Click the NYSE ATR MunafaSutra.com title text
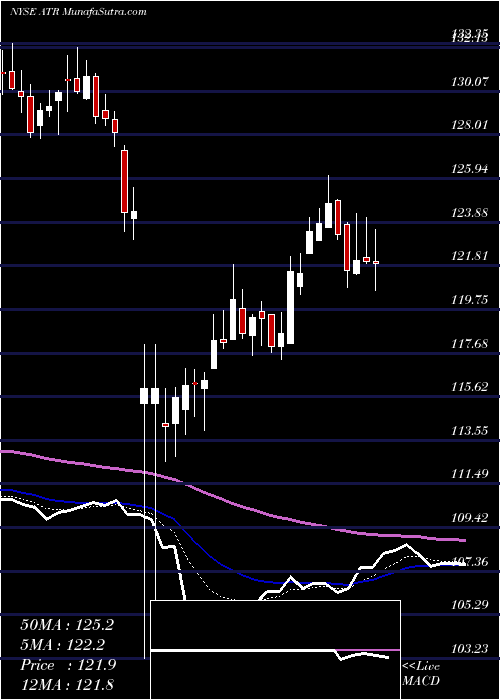500x700 pixels. pos(78,11)
